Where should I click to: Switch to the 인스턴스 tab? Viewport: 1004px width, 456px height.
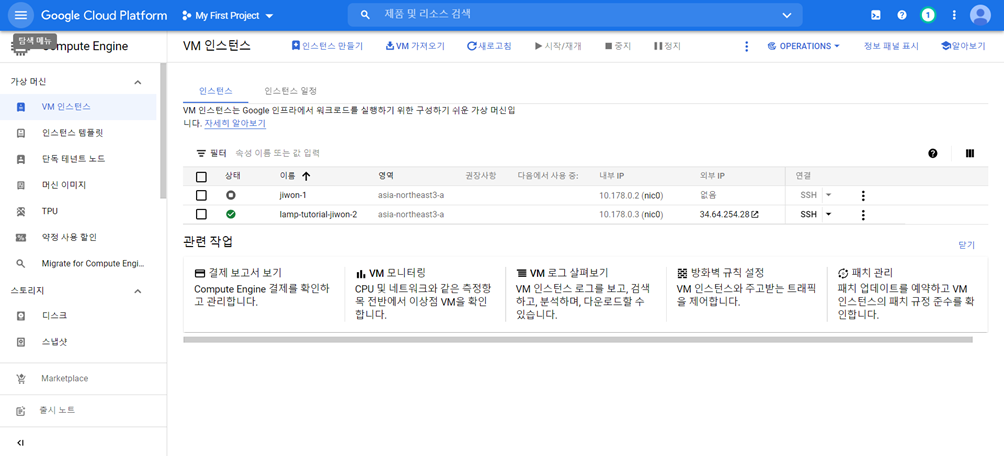click(x=215, y=91)
